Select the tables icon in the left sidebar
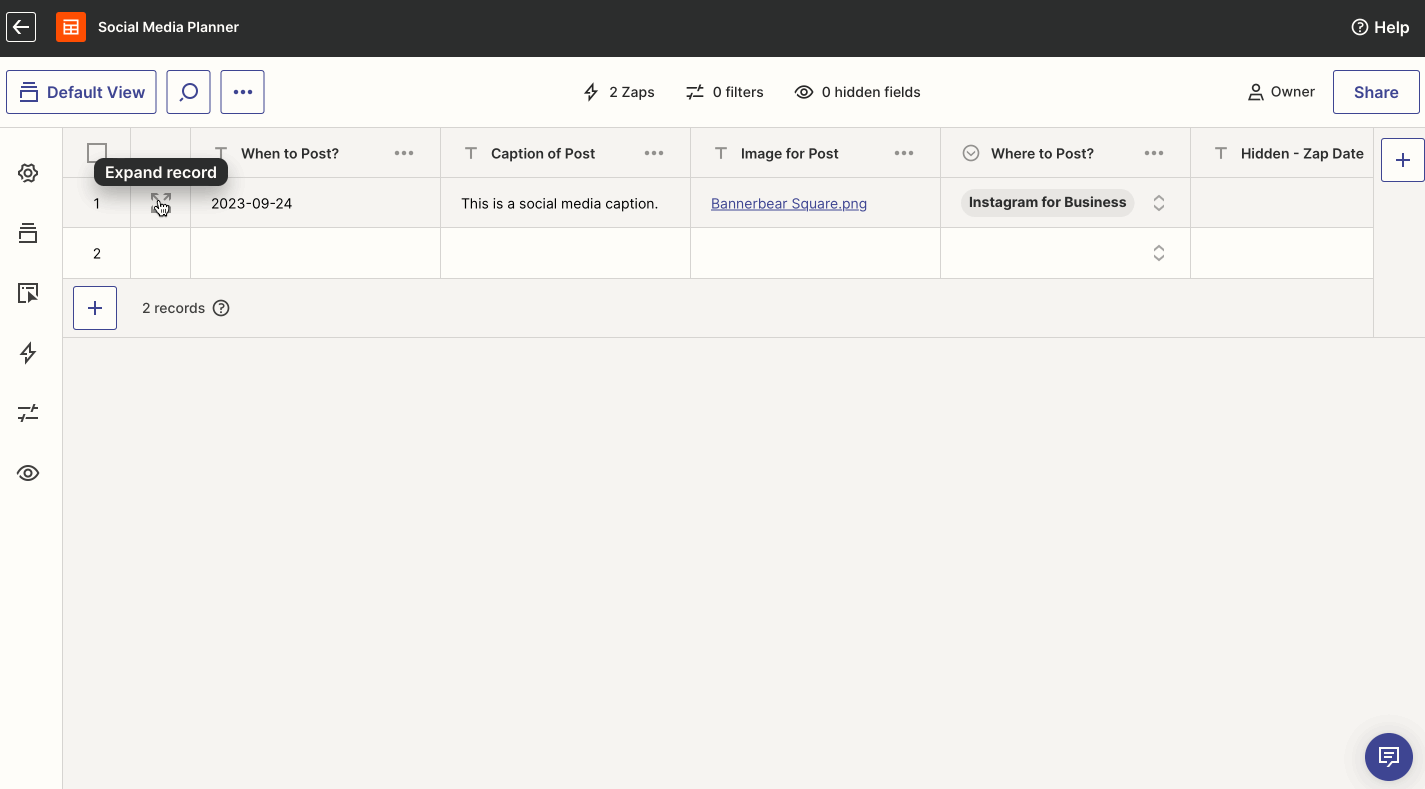Screen dimensions: 1425x789 coord(28,232)
